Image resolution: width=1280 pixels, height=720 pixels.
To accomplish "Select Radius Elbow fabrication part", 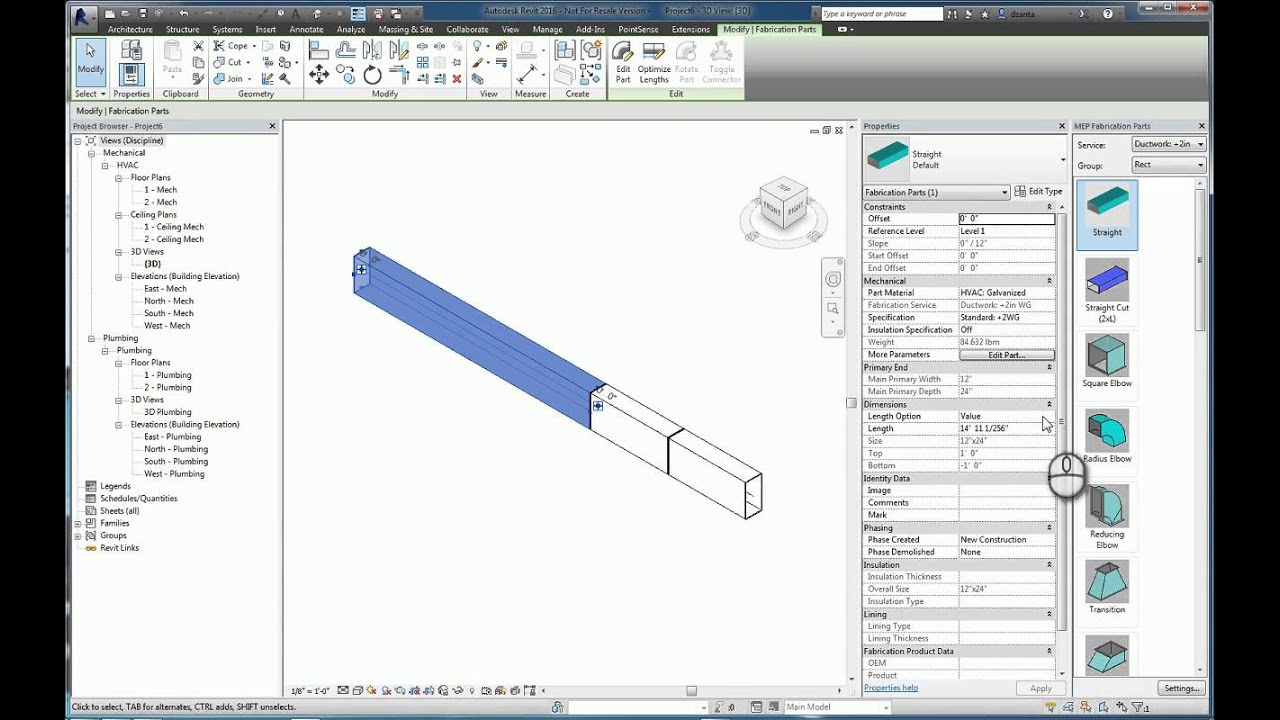I will (1107, 437).
